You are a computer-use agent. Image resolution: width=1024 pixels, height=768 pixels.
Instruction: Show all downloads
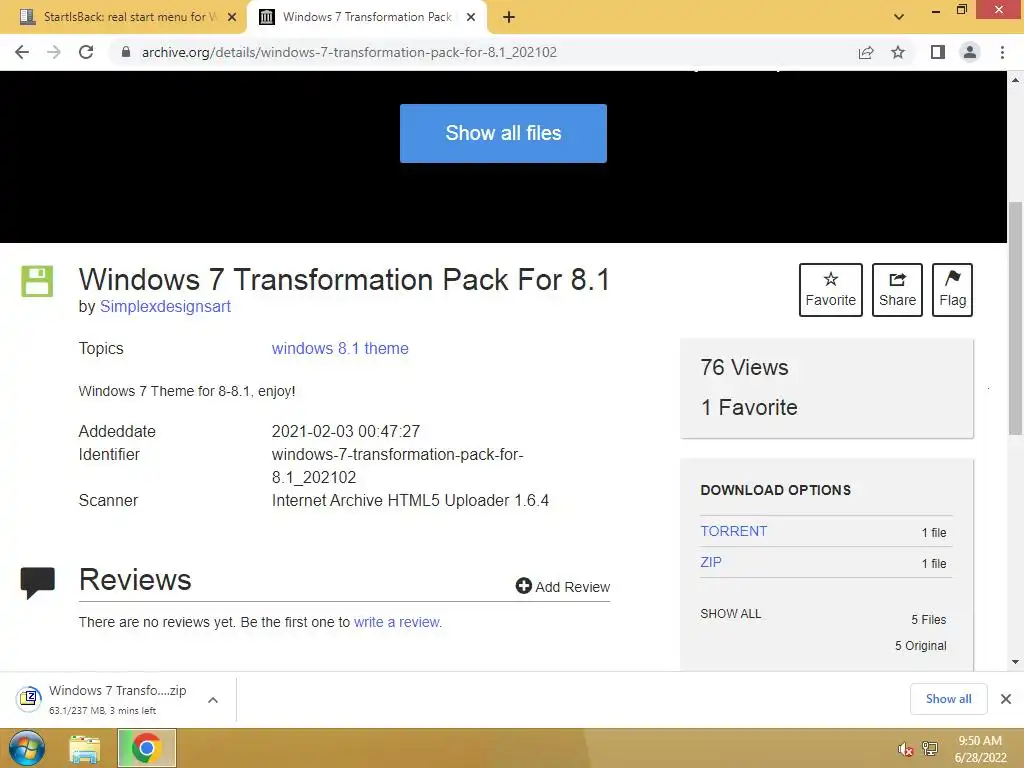[x=949, y=699]
